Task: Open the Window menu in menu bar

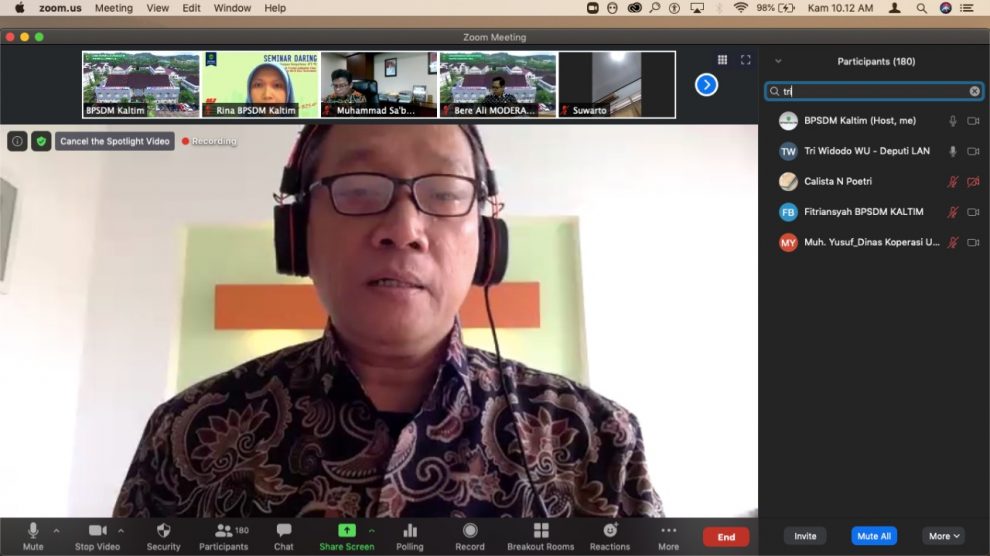Action: point(232,8)
